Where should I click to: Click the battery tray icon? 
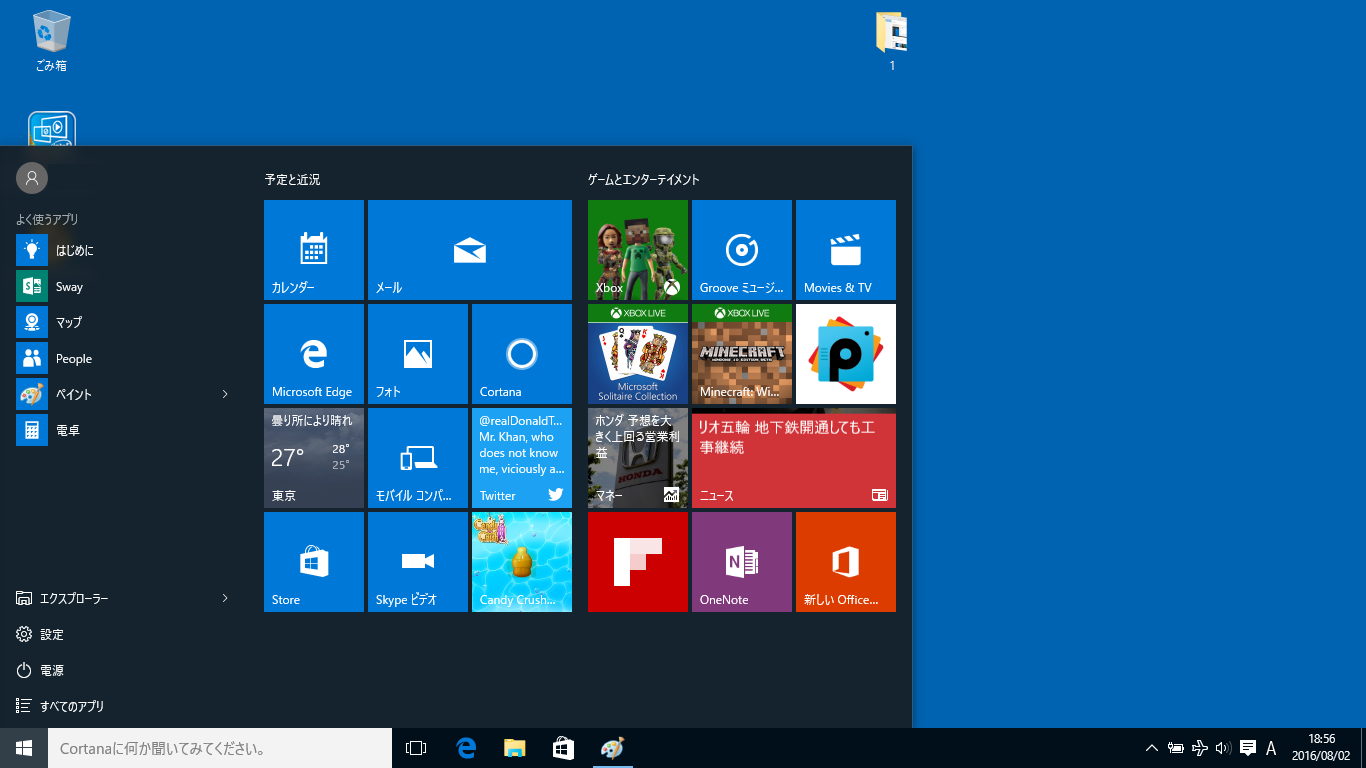[x=1176, y=748]
